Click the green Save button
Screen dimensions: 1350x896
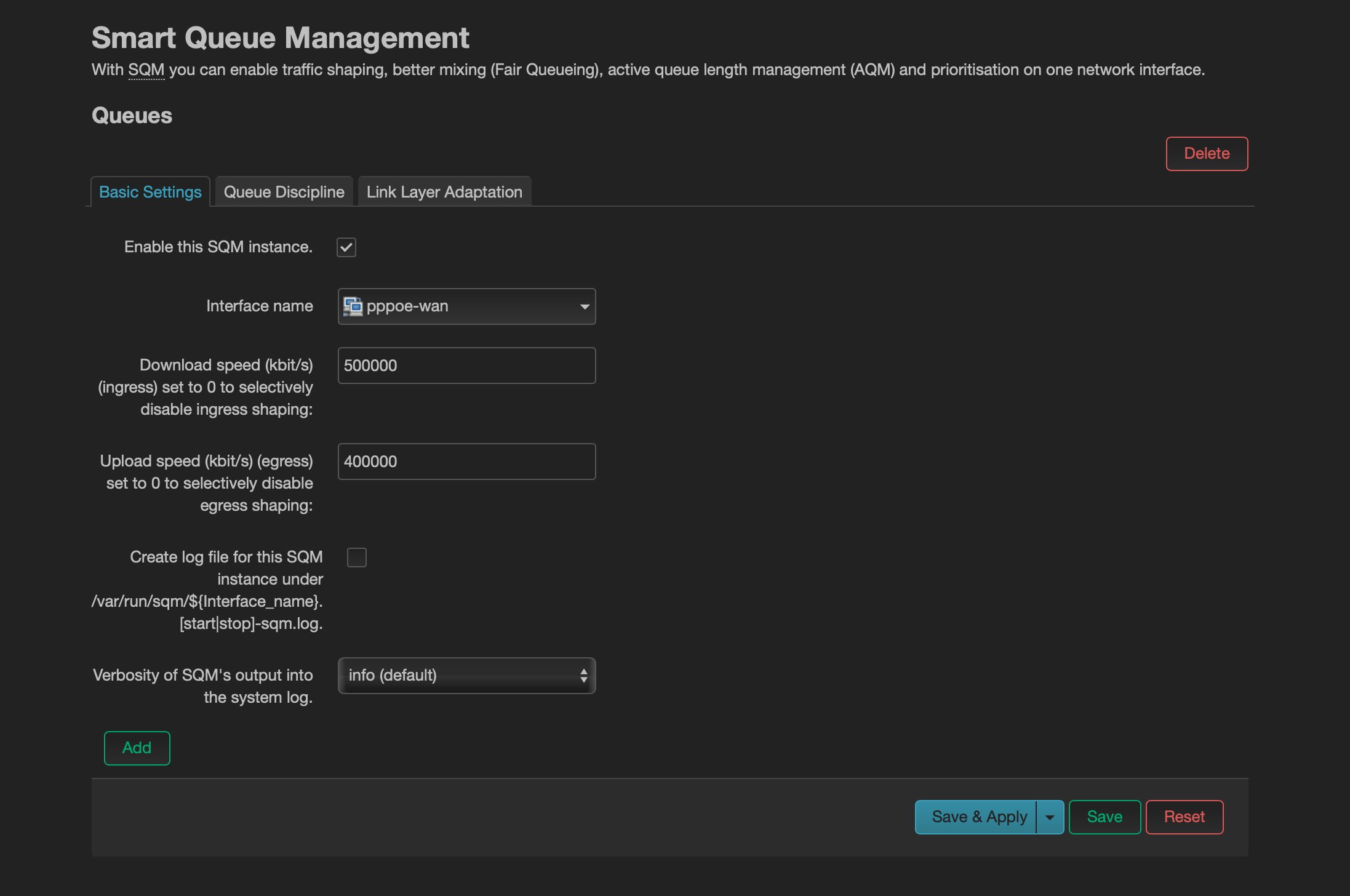(x=1104, y=817)
